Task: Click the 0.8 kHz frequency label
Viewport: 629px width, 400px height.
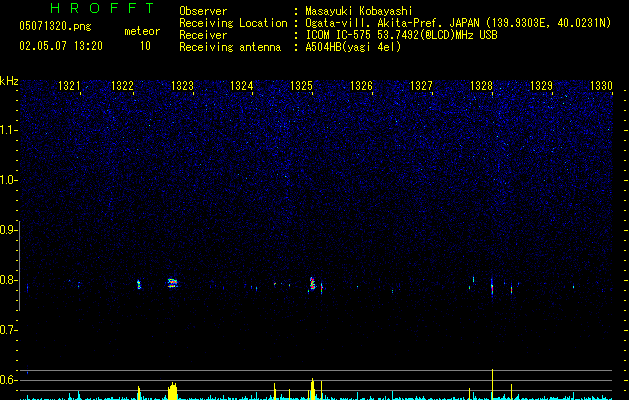Action: (x=8, y=280)
